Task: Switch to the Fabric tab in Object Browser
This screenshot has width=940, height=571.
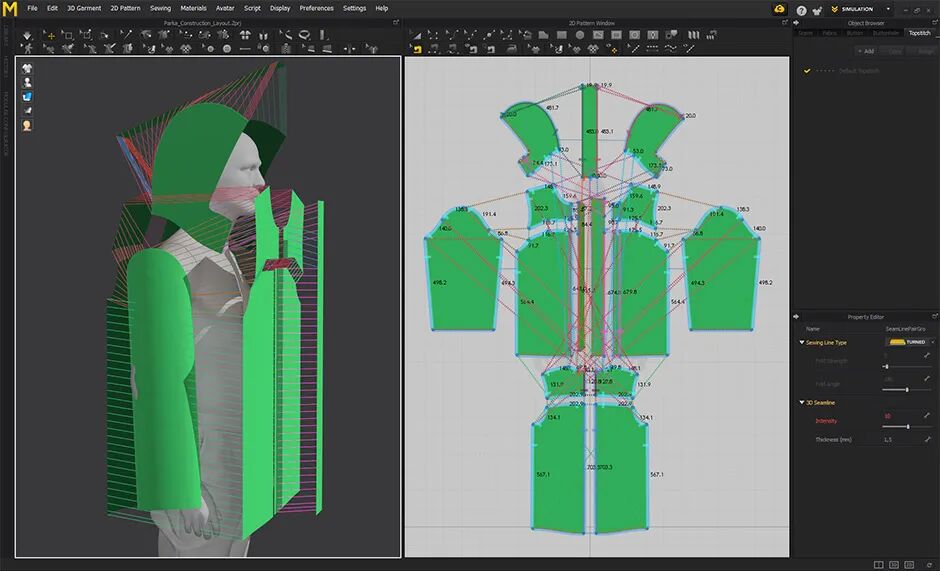Action: pos(830,33)
